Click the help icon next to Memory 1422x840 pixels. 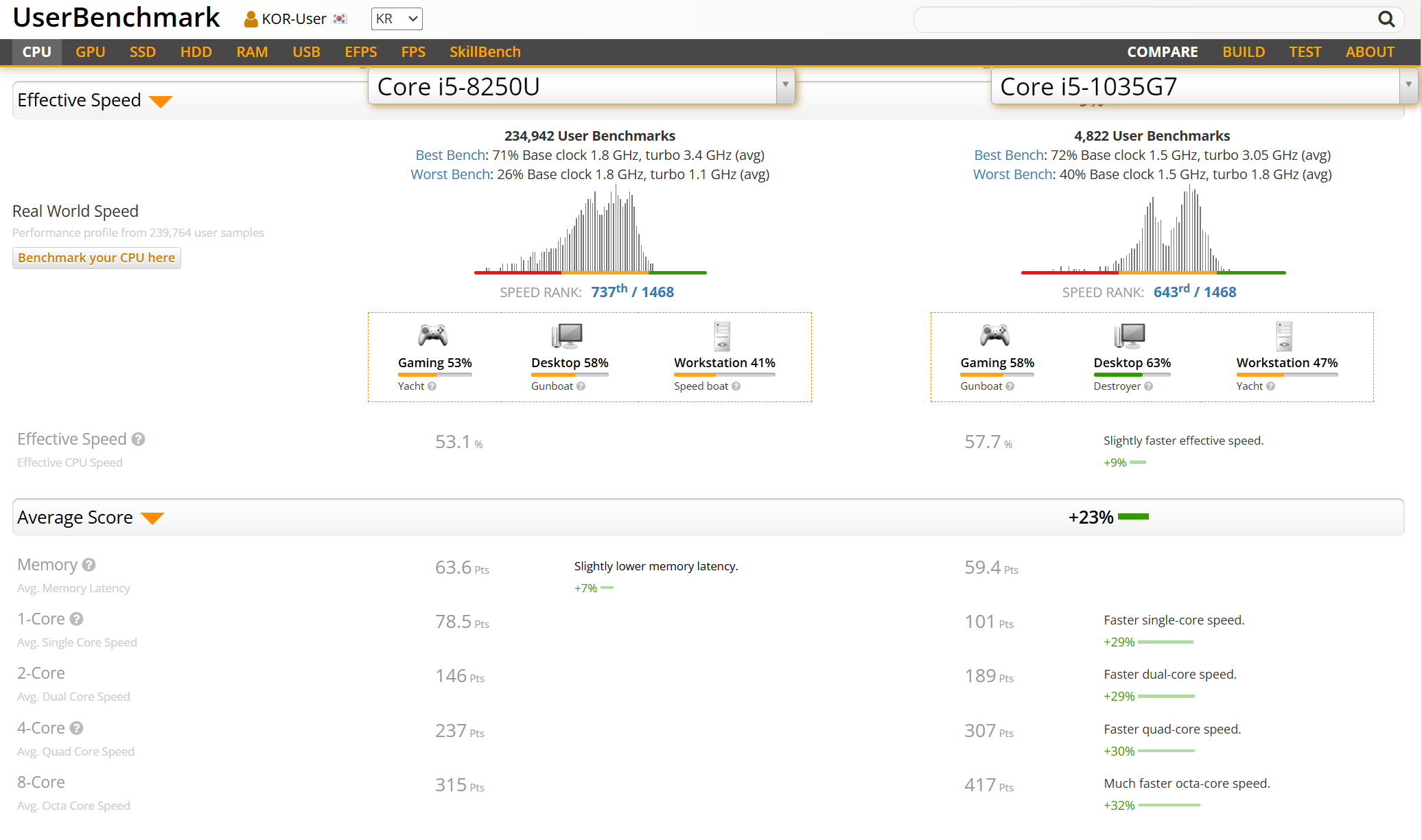89,565
